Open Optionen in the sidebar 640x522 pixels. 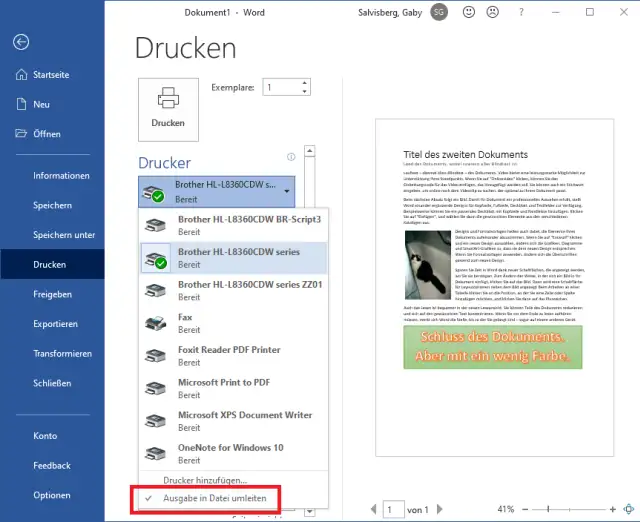coord(52,495)
